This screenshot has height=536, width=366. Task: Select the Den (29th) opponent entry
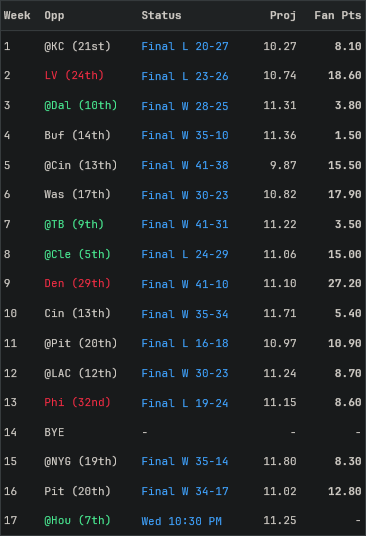(x=77, y=283)
